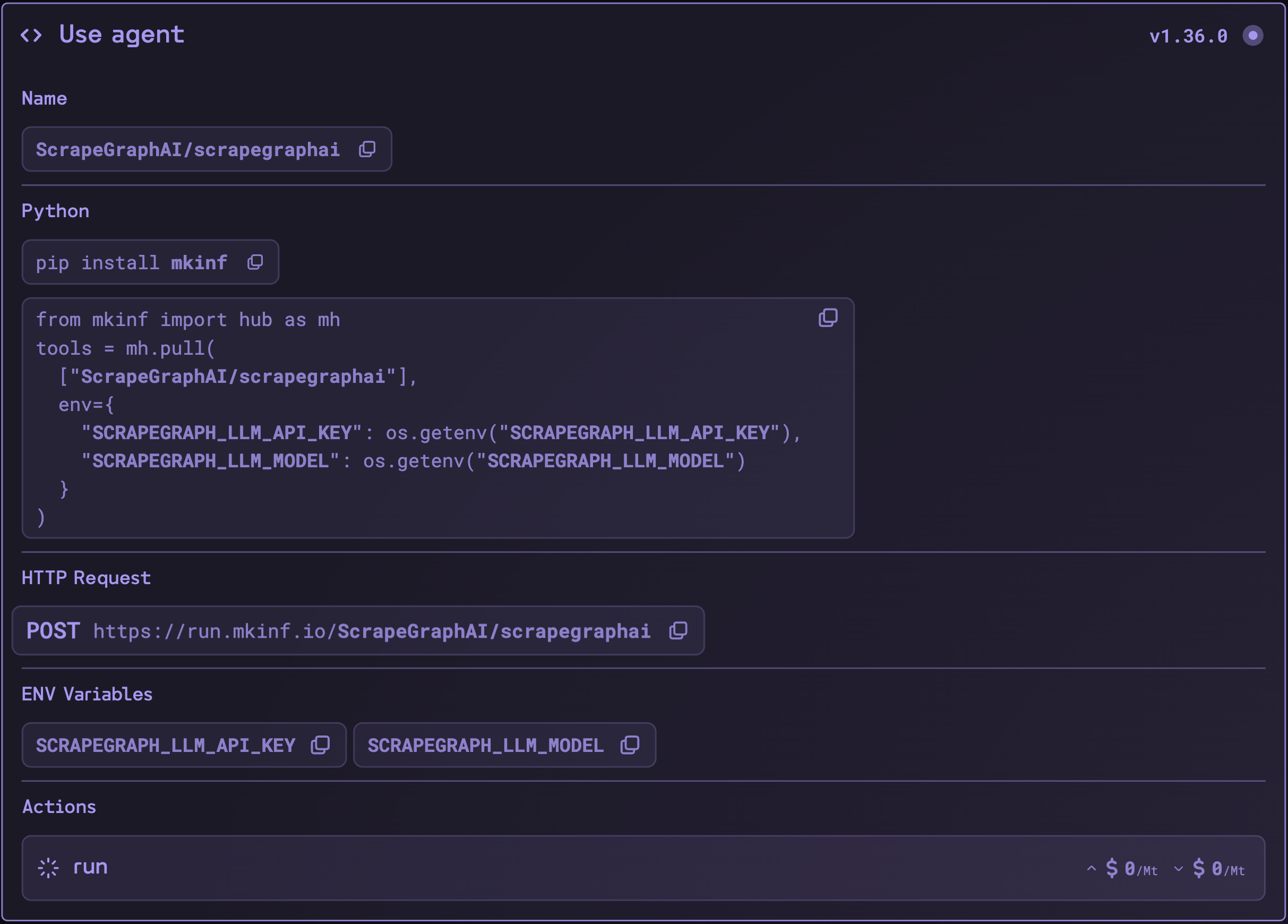1288x924 pixels.
Task: Copy the pip install mkinf command
Action: pyautogui.click(x=255, y=262)
